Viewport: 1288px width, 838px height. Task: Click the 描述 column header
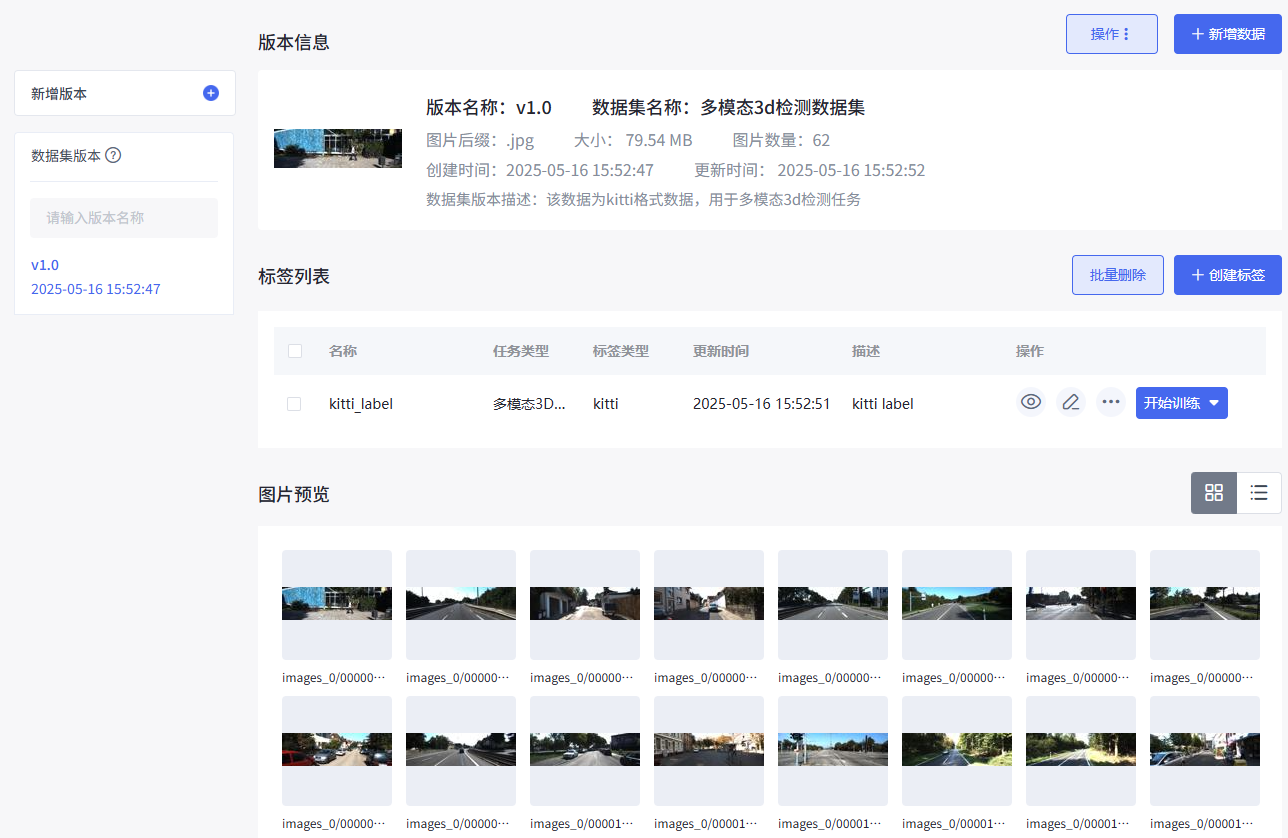[x=866, y=351]
